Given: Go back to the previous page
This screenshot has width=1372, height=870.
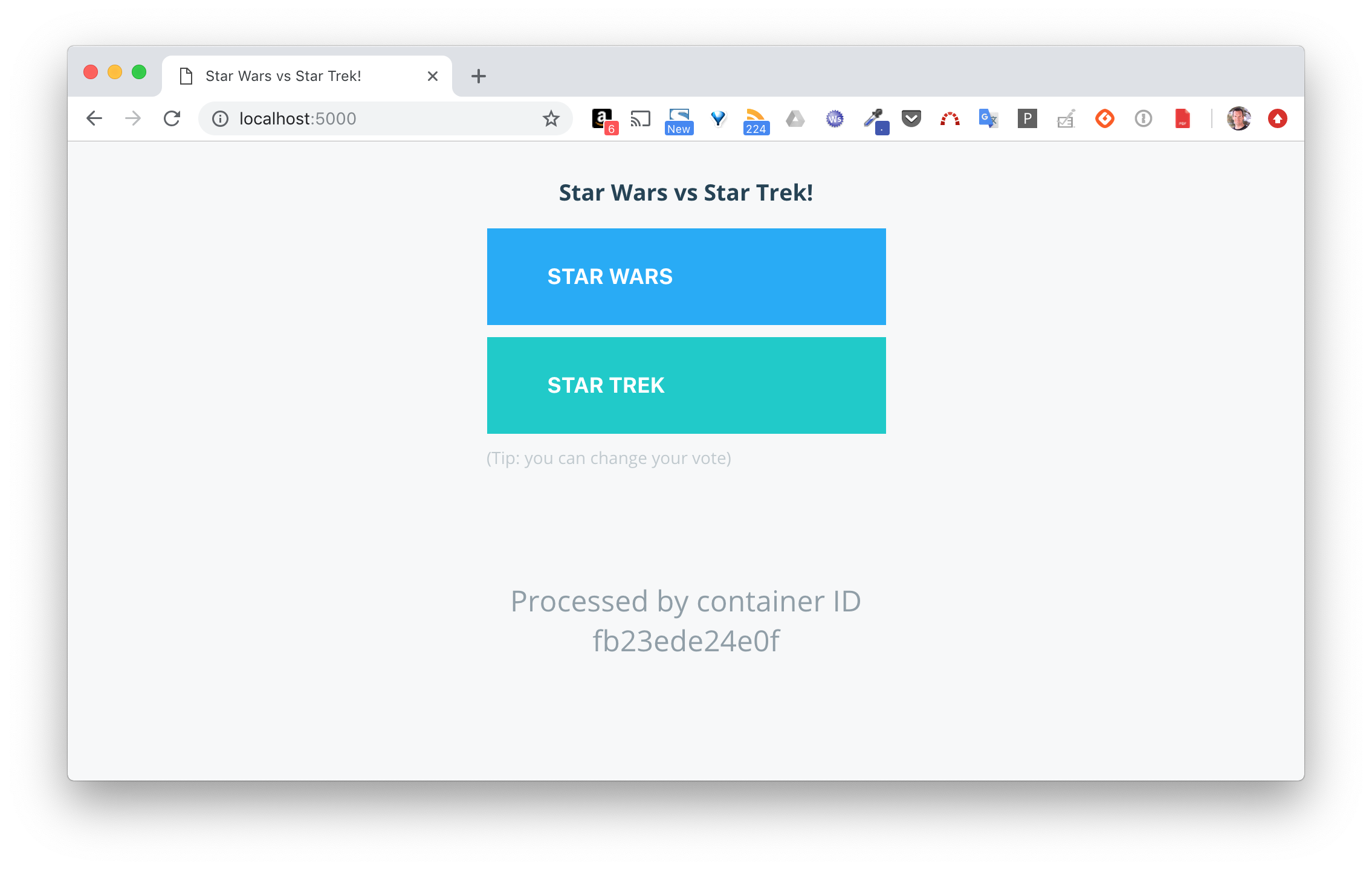Looking at the screenshot, I should click(94, 118).
